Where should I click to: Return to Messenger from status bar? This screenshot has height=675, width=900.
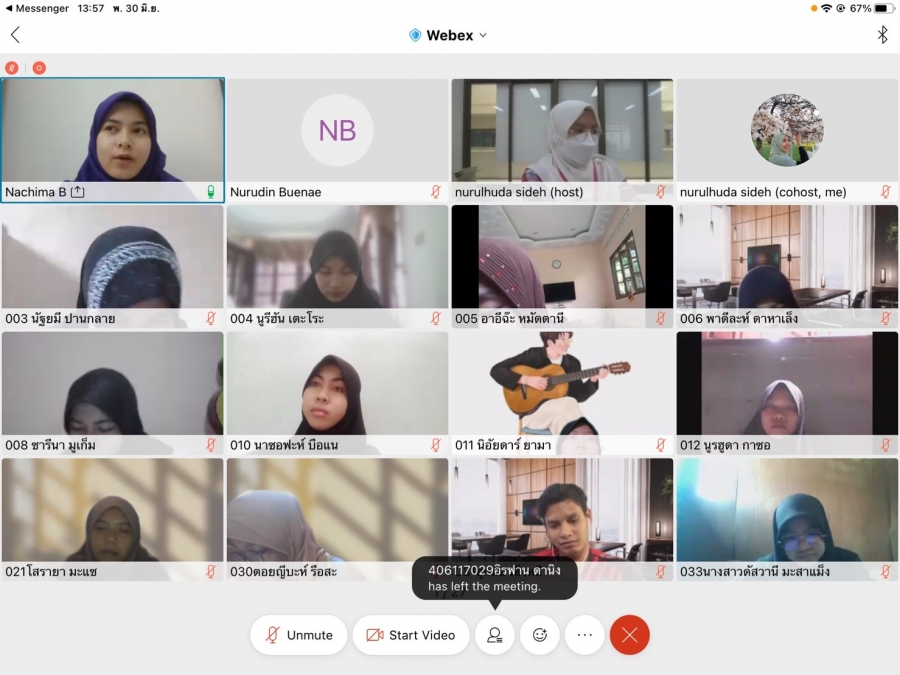coord(37,8)
